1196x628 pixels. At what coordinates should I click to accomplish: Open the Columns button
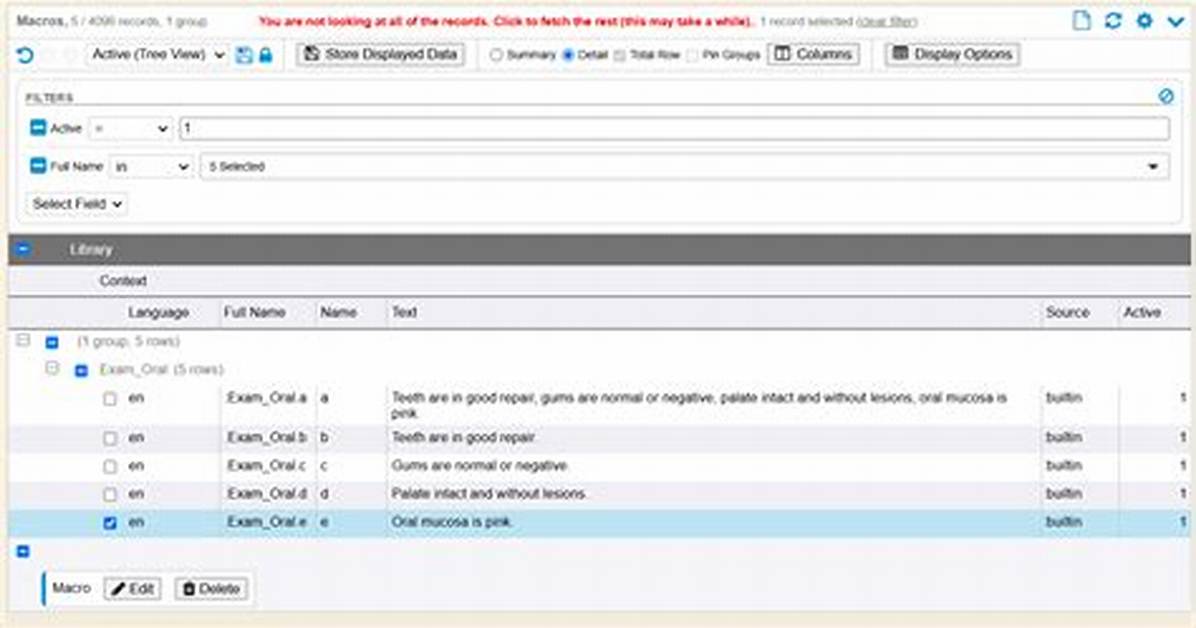tap(813, 54)
